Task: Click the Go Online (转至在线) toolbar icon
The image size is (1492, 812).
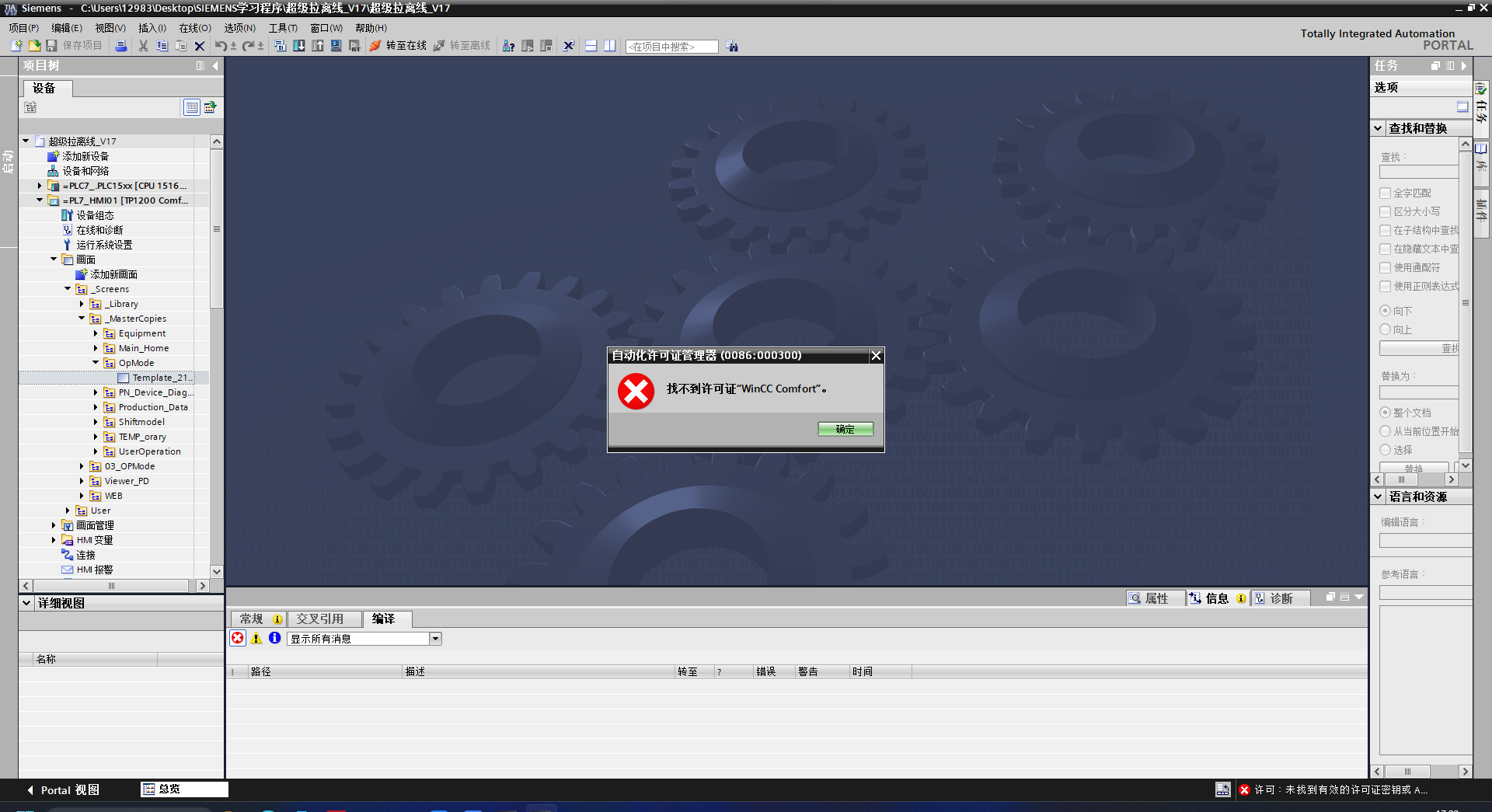Action: coord(376,46)
